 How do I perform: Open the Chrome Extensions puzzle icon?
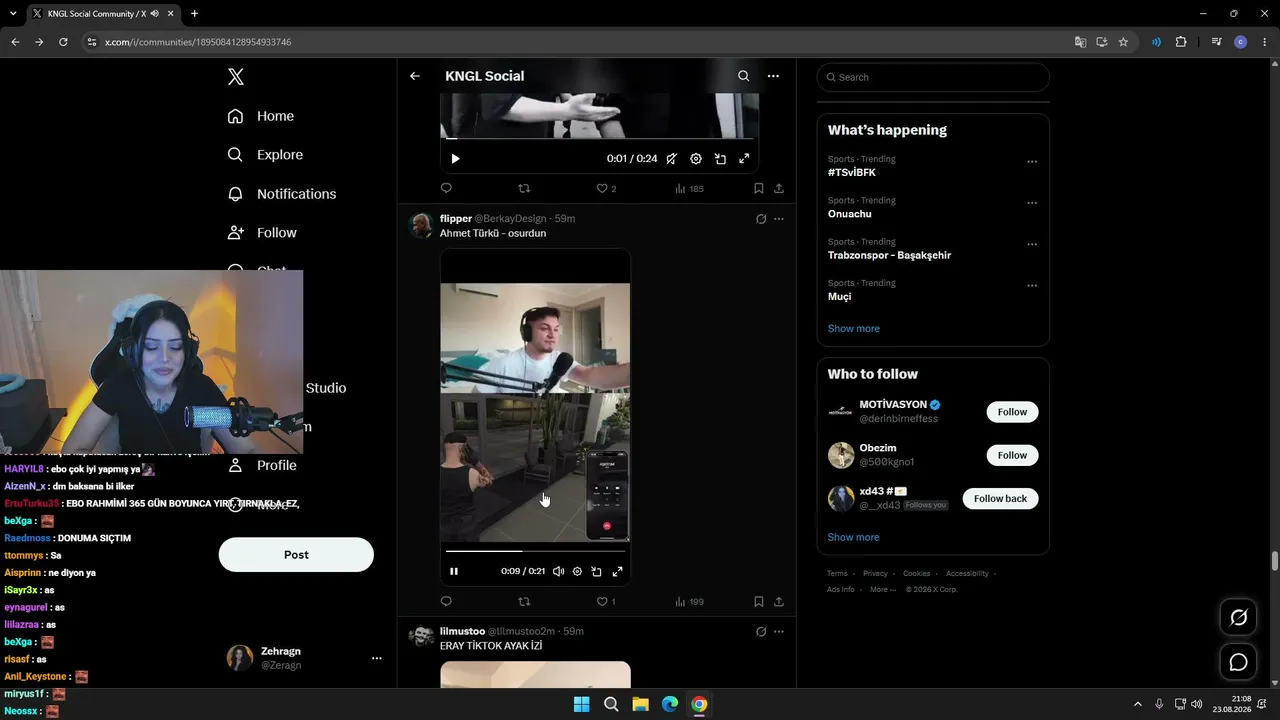tap(1181, 42)
